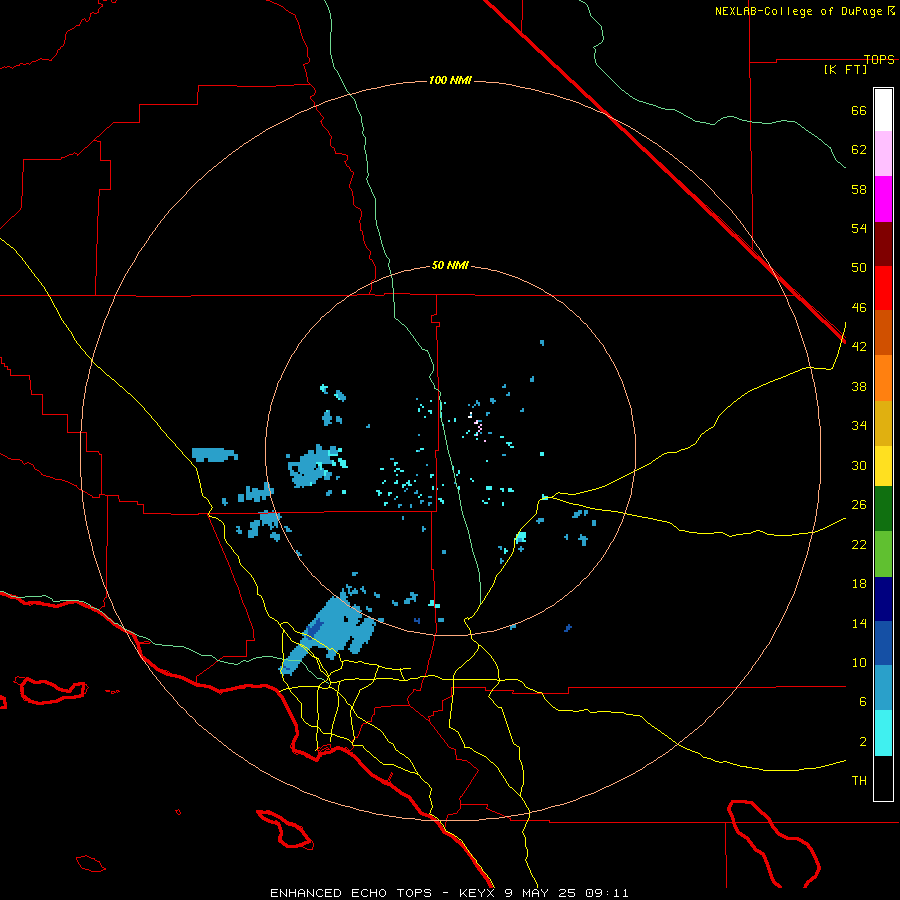
Task: Click the '30' legend value
Action: 859,465
